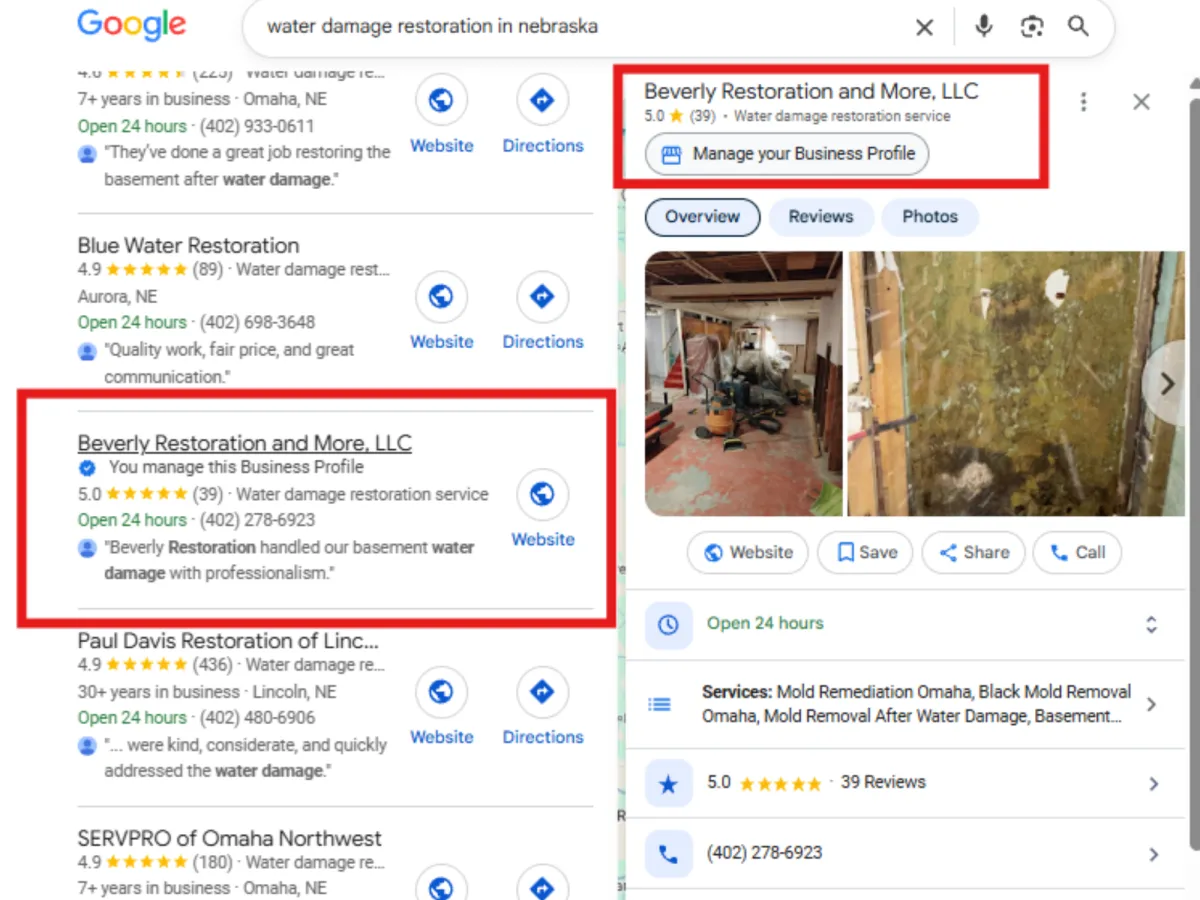Viewport: 1200px width, 900px height.
Task: Click Manage your Business Profile button
Action: tap(787, 154)
